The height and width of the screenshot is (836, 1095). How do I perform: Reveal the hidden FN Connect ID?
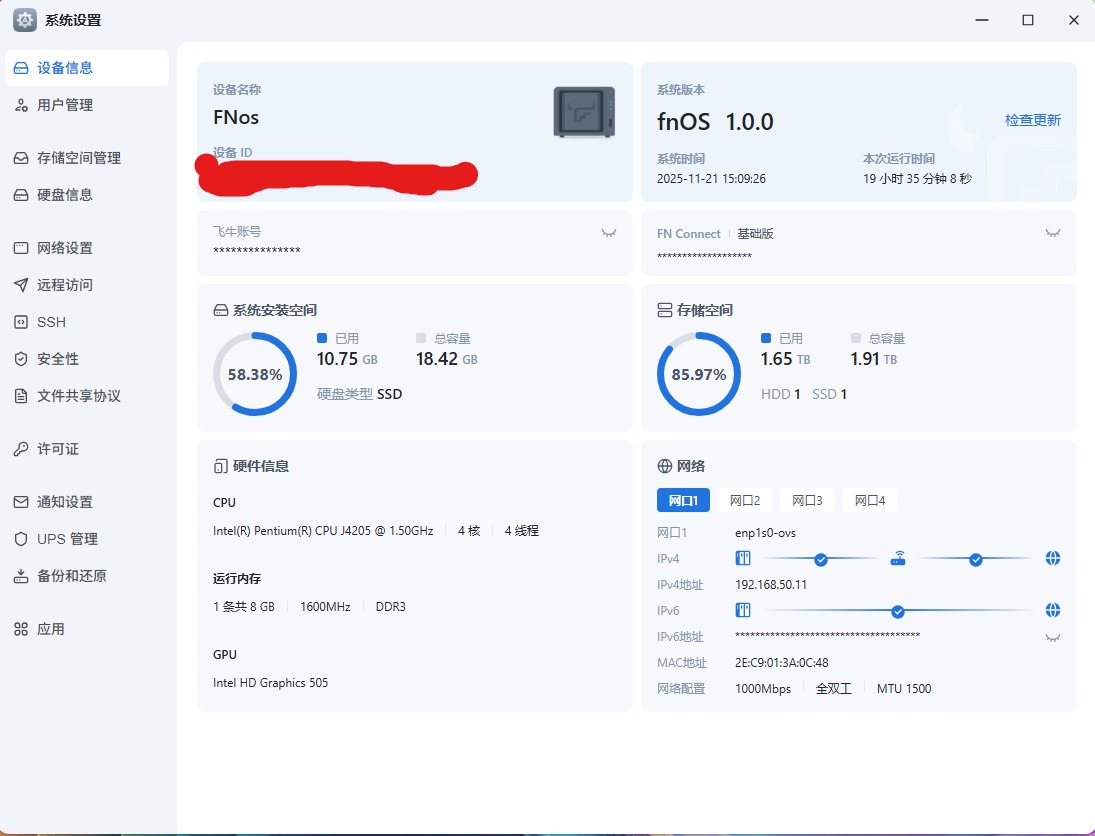(x=1053, y=233)
